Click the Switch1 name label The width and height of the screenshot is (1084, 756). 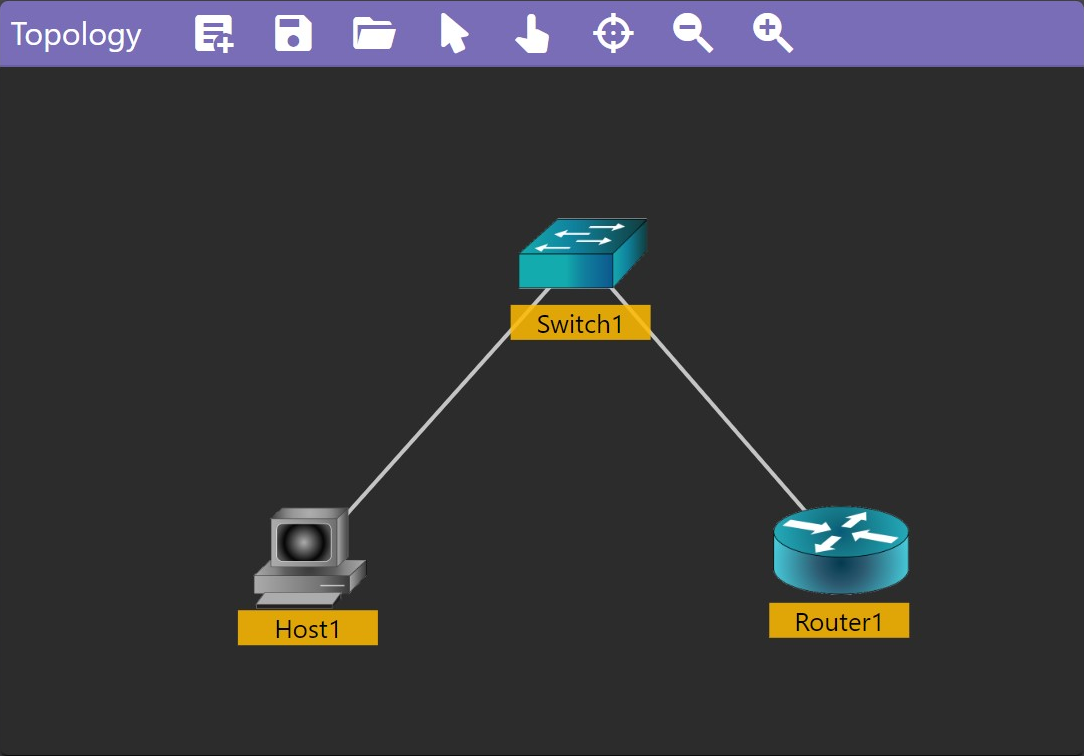[x=580, y=323]
